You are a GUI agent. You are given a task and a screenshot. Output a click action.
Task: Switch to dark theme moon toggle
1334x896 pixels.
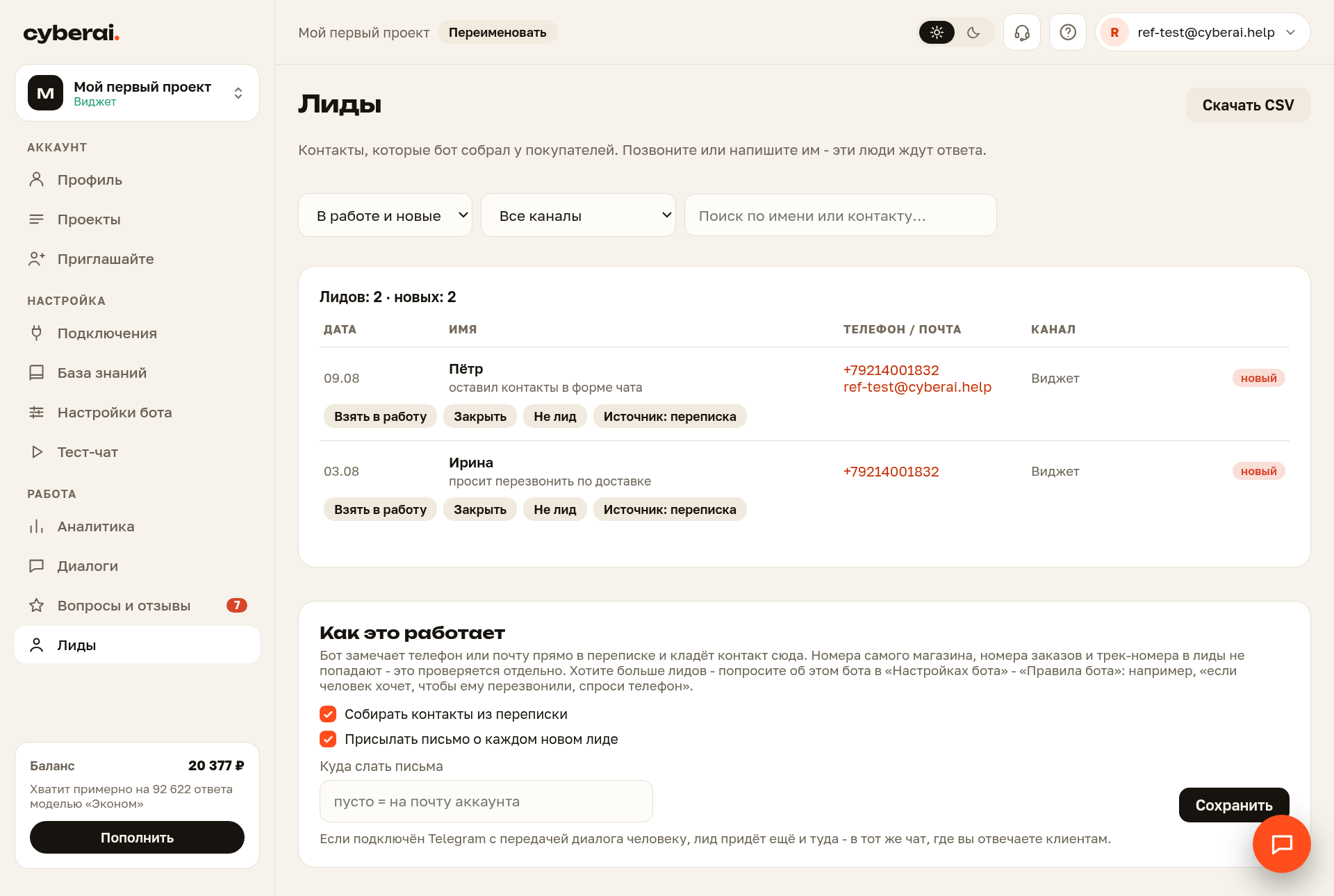973,33
